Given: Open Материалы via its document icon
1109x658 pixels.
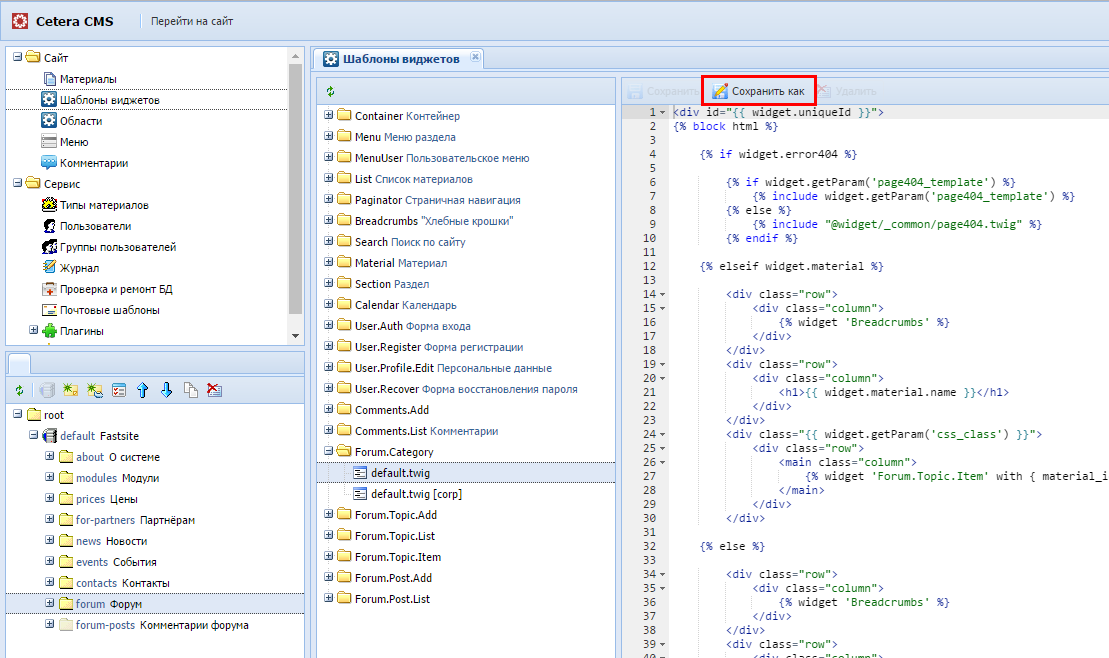Looking at the screenshot, I should coord(49,79).
